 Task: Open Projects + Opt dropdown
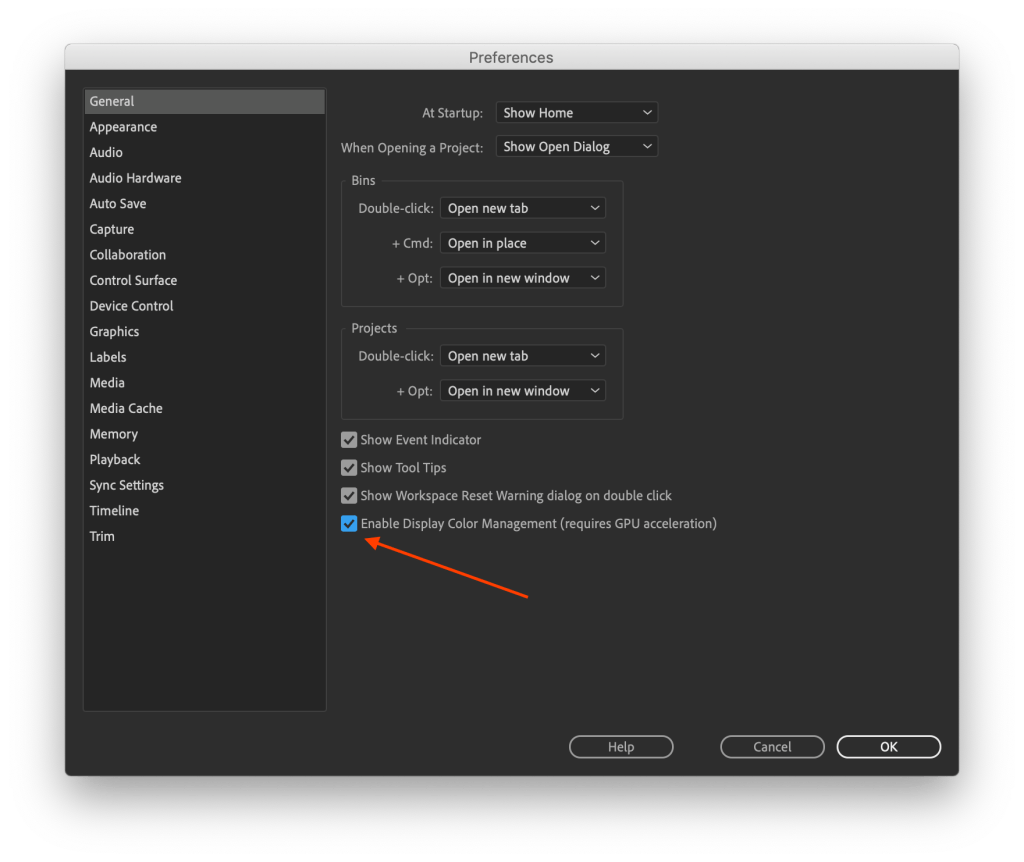pos(522,392)
